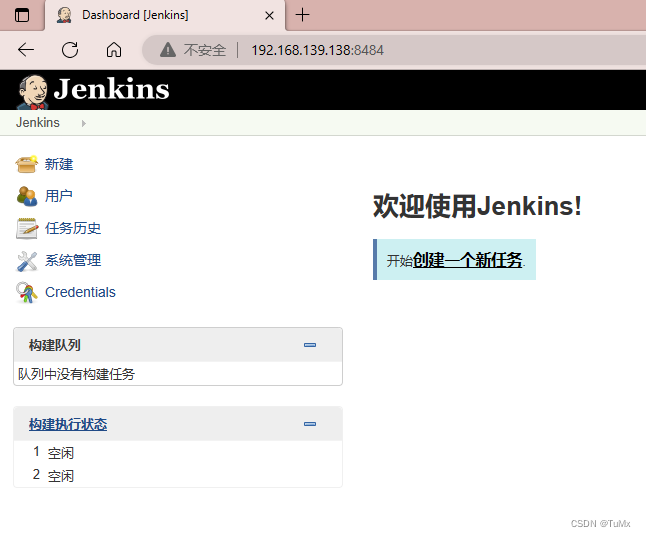
Task: Open the tab actions menu icon
Action: [x=22, y=15]
